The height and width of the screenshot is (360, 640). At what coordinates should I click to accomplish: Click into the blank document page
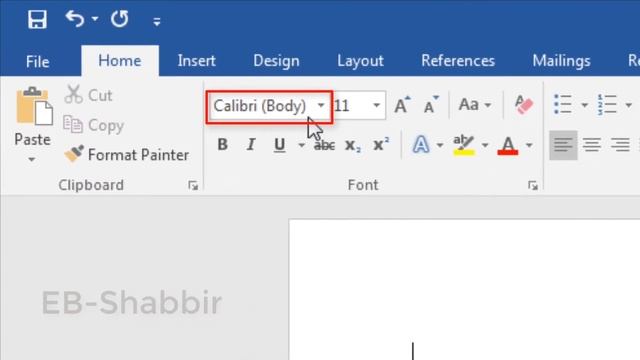[464, 290]
